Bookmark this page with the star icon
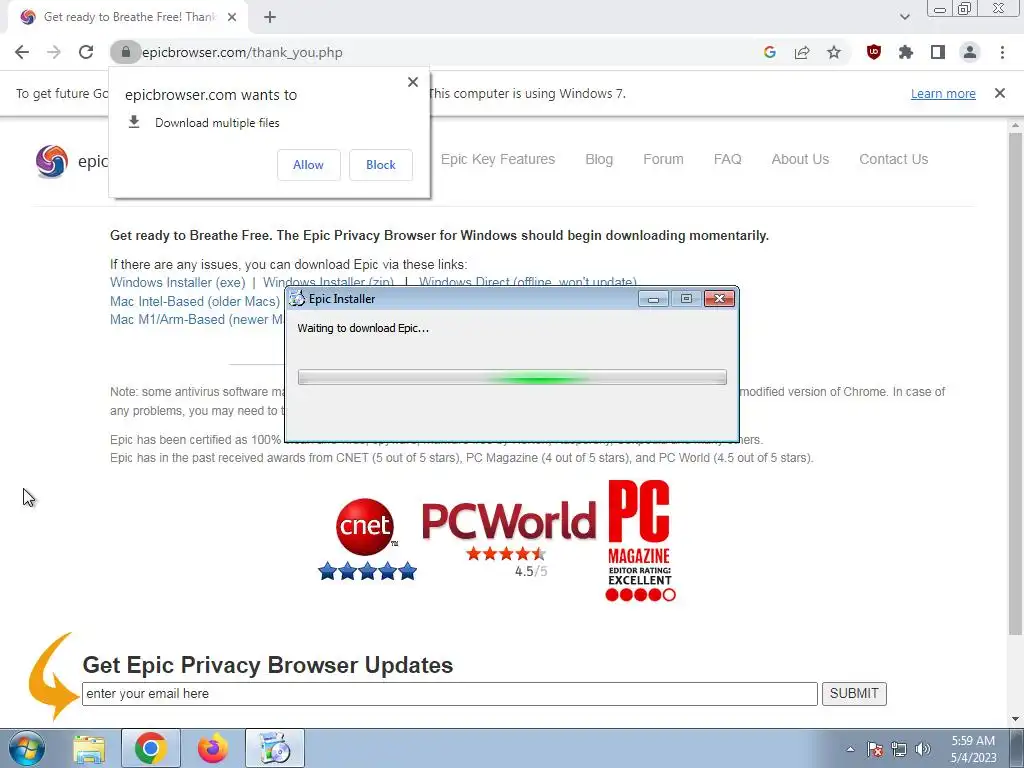1024x768 pixels. pyautogui.click(x=834, y=52)
